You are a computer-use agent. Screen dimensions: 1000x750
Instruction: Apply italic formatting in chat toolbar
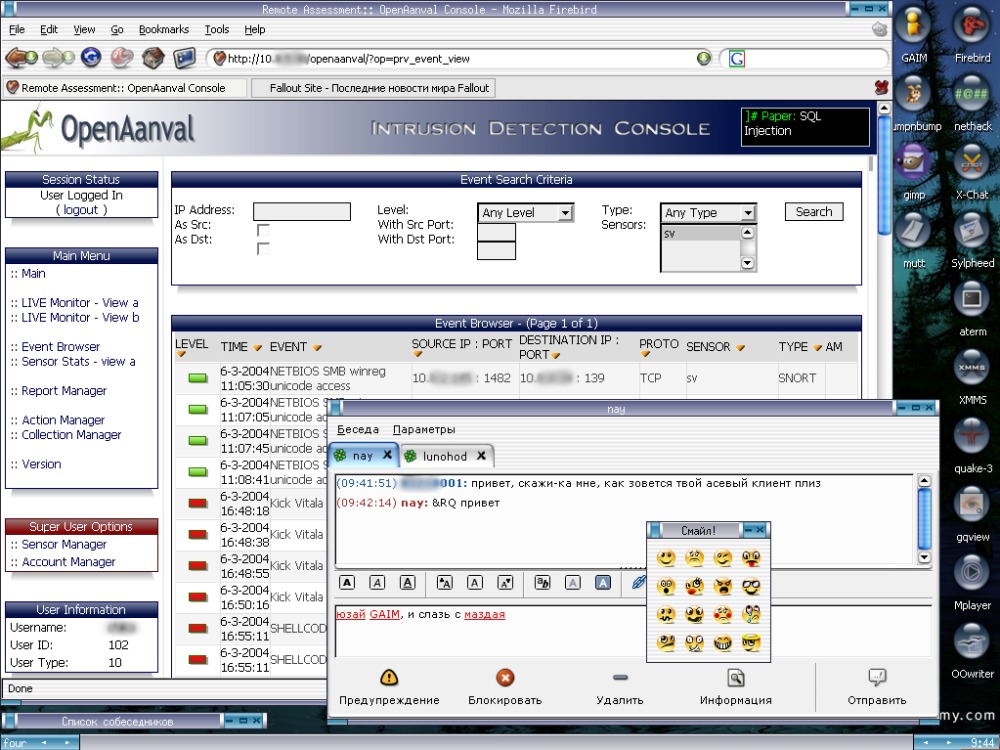click(x=377, y=582)
